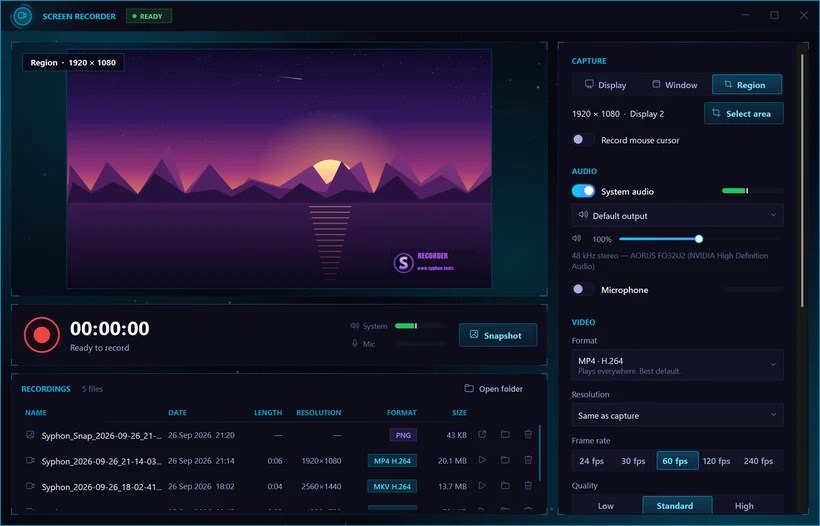Click the image icon beside Syphon_Snap file
This screenshot has width=820, height=526.
pyautogui.click(x=30, y=434)
